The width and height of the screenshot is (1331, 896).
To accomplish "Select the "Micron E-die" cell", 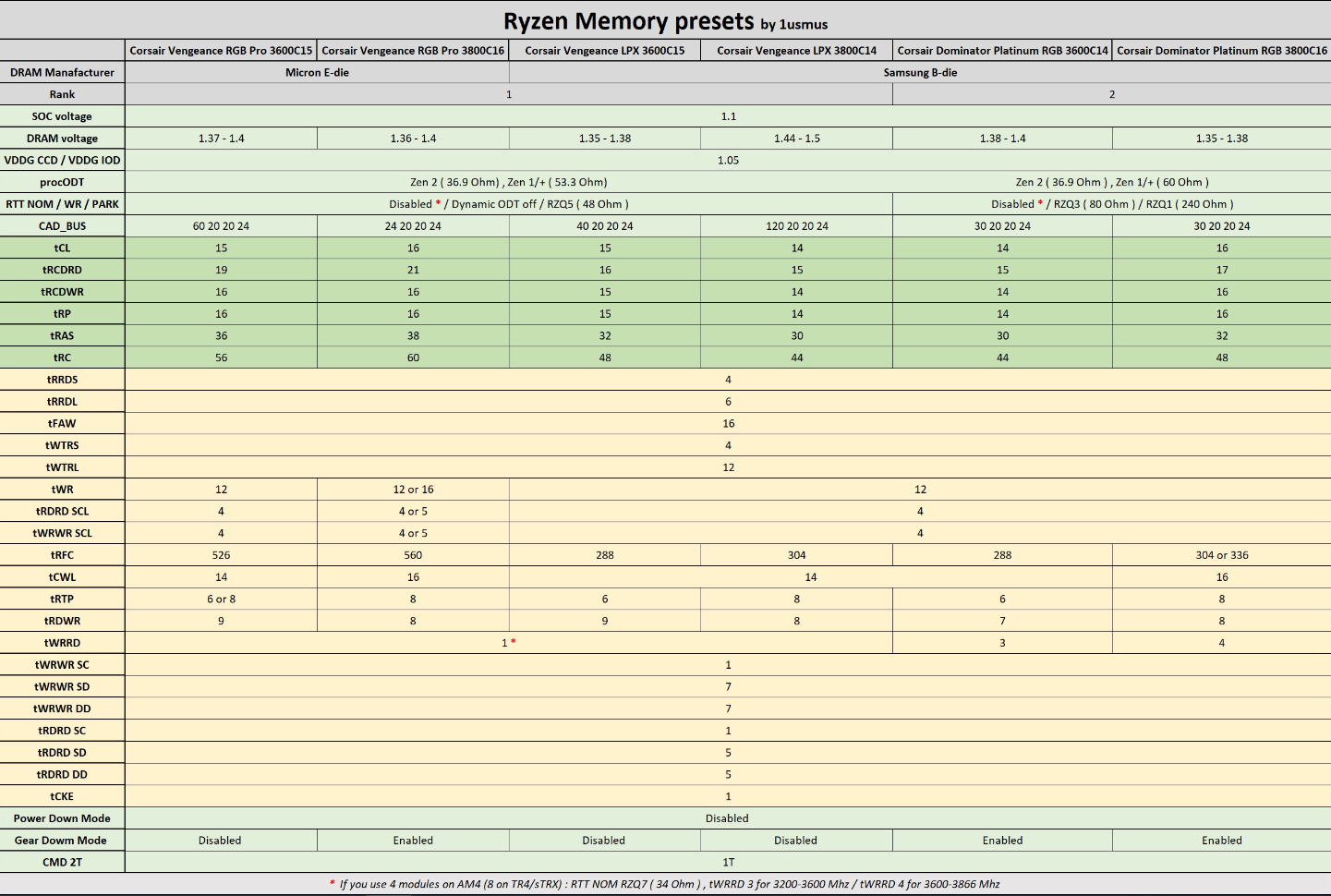I will coord(317,72).
